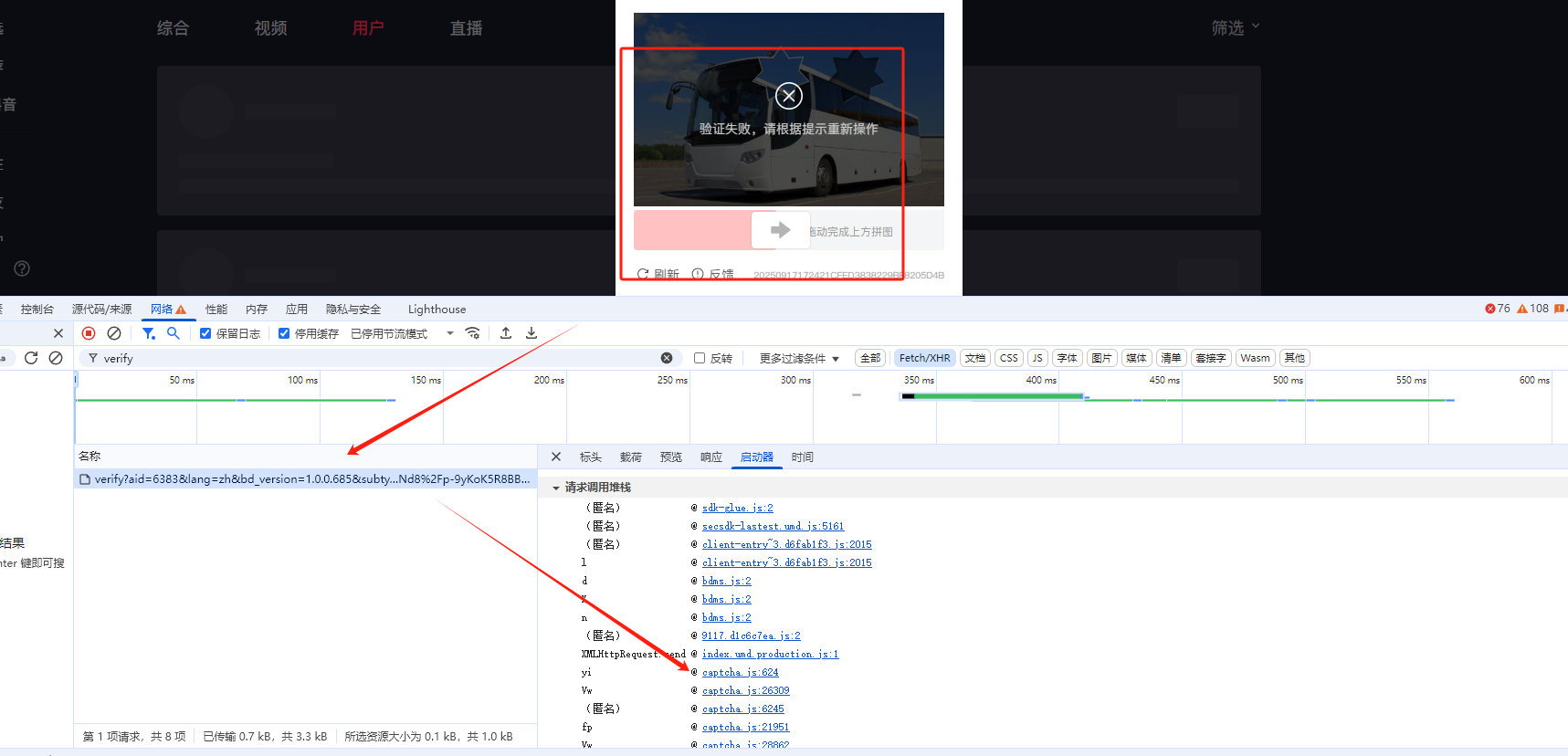Open 9117.d1c6c7ea.js:2 link
The image size is (1568, 756).
point(751,635)
